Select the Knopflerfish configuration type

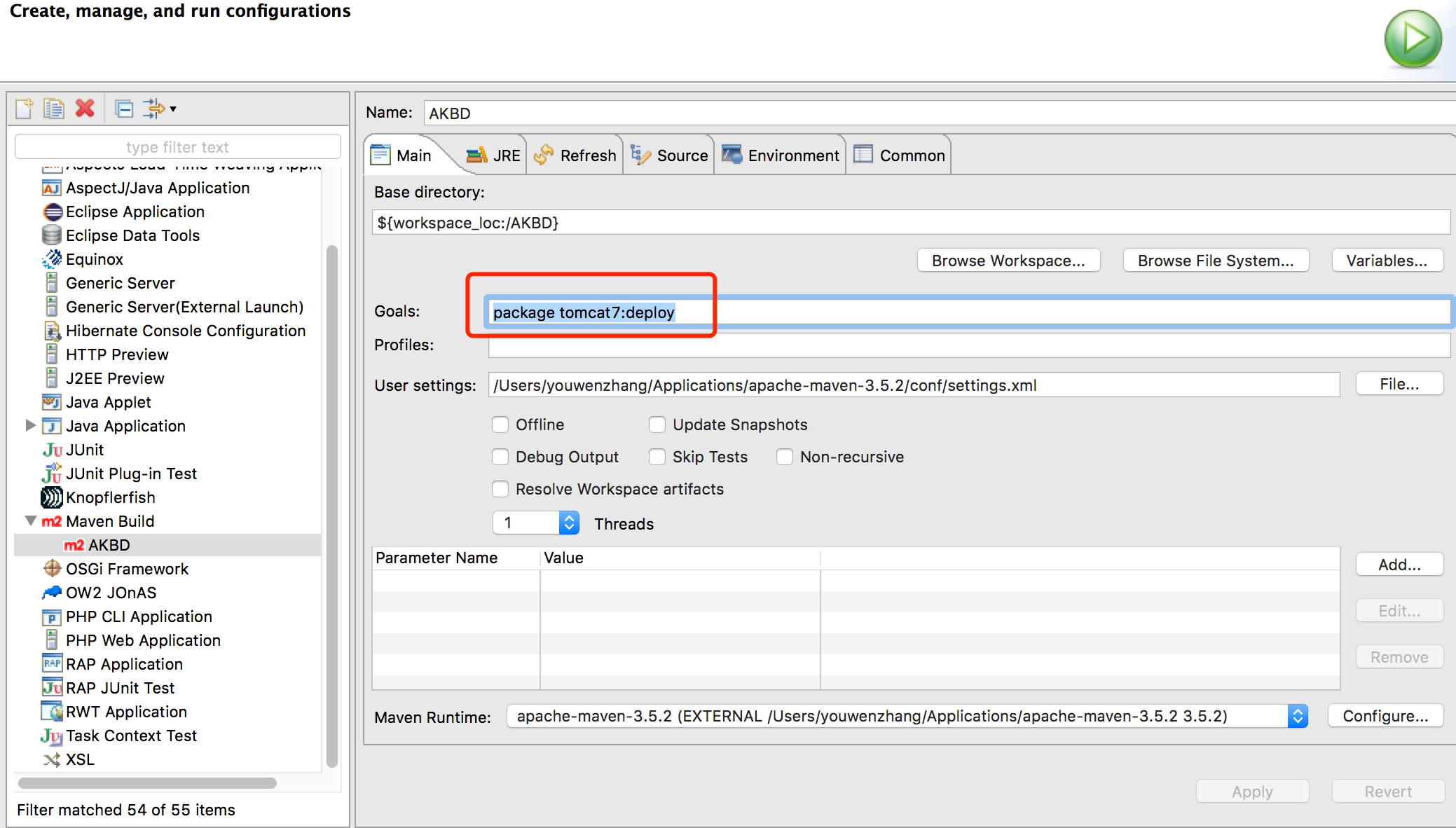click(x=110, y=497)
